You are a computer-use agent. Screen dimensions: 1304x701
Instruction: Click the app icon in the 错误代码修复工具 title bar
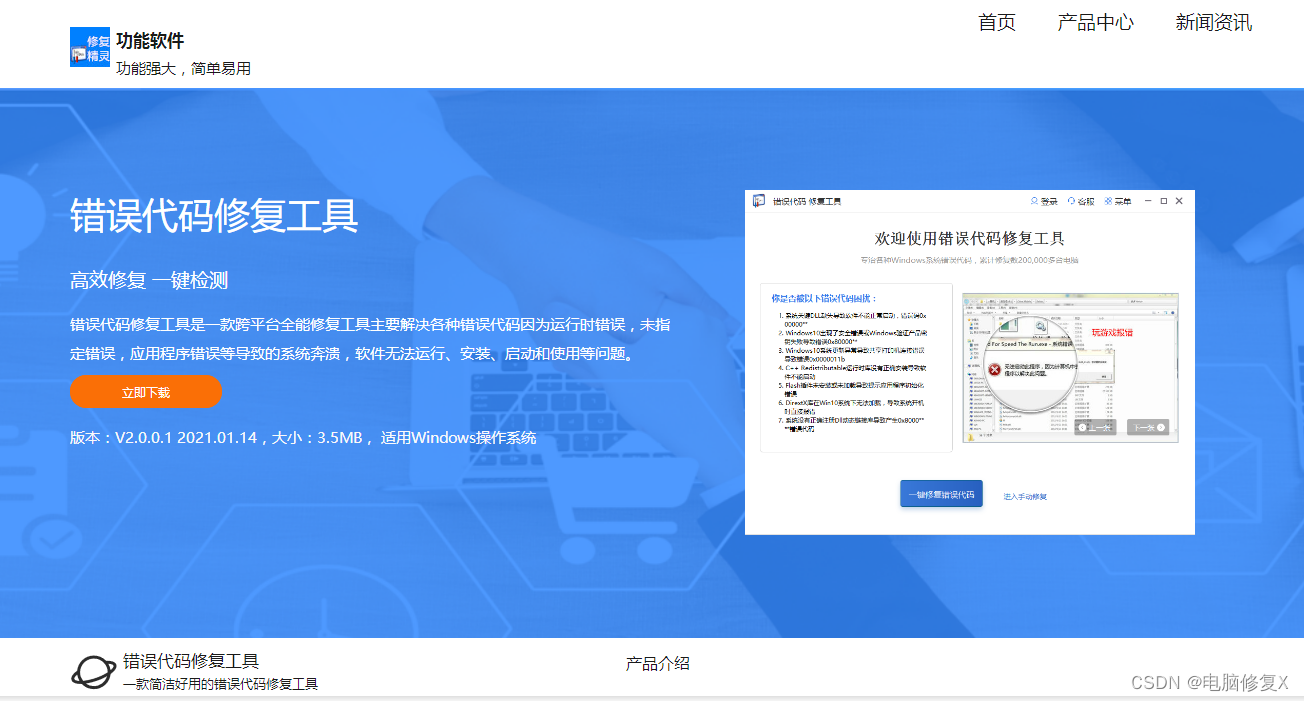coord(759,201)
